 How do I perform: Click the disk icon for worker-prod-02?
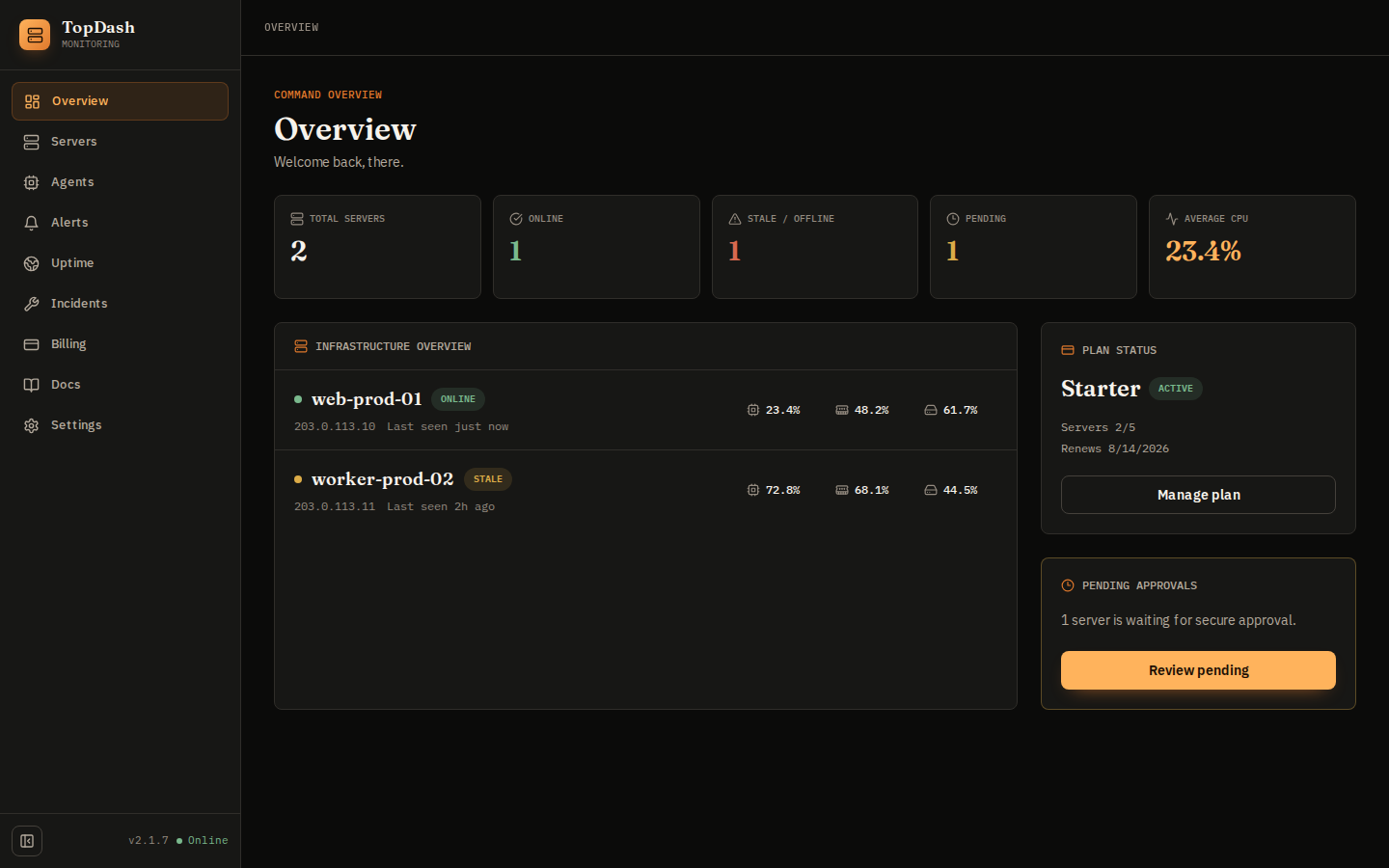[931, 490]
